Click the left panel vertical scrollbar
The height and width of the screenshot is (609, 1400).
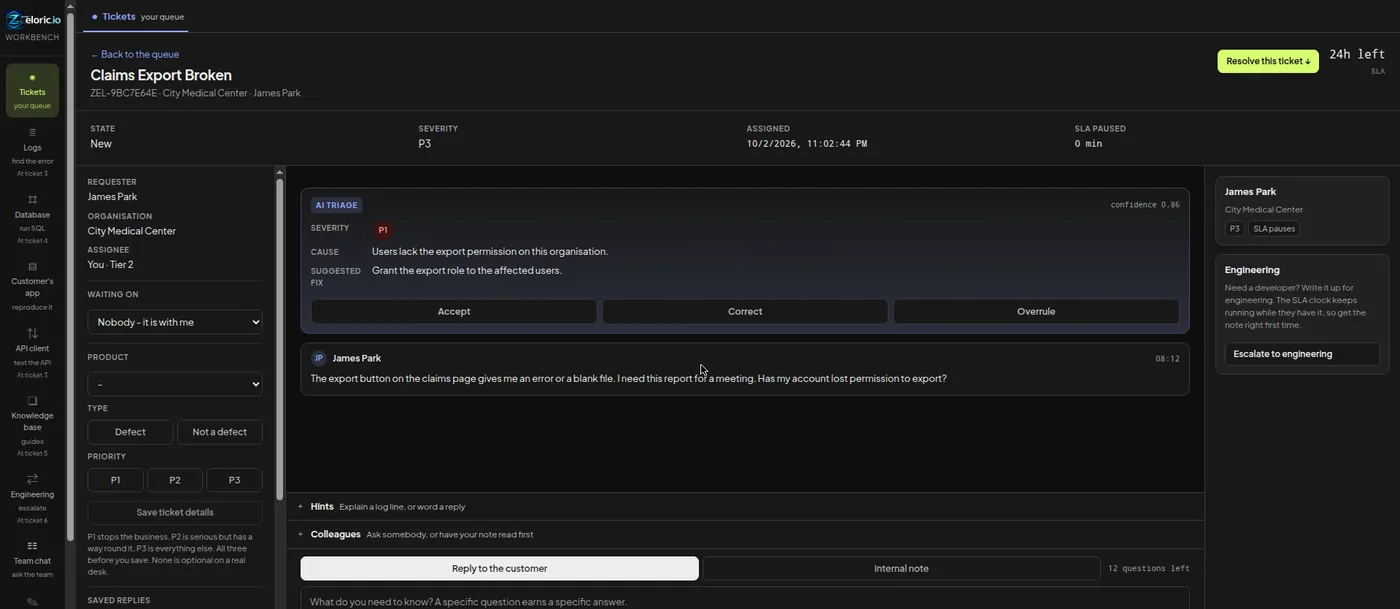[280, 340]
